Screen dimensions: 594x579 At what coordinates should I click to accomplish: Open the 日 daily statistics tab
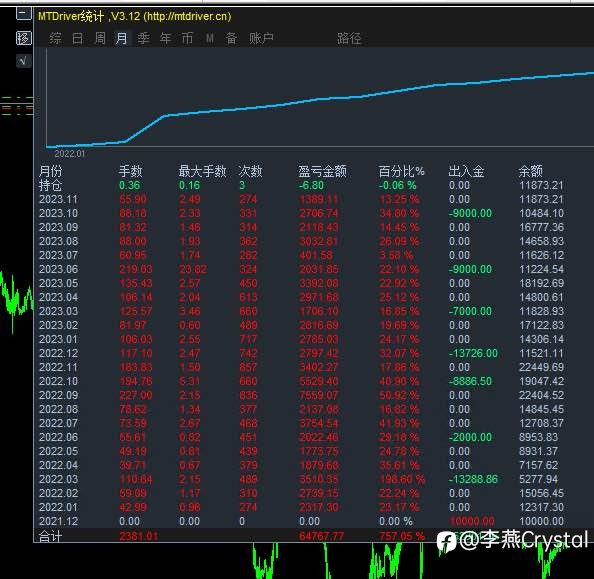click(77, 38)
